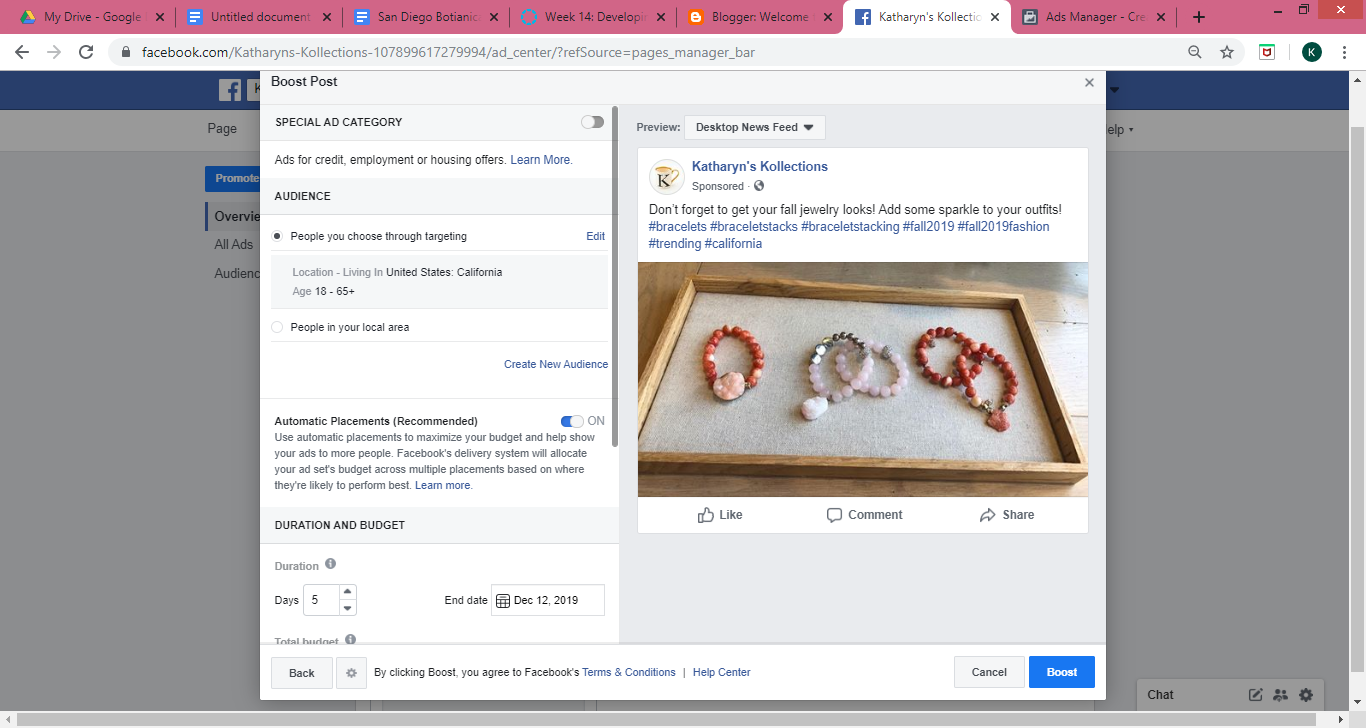Open the Desktop News Feed preview dropdown
The height and width of the screenshot is (728, 1366).
[x=755, y=127]
